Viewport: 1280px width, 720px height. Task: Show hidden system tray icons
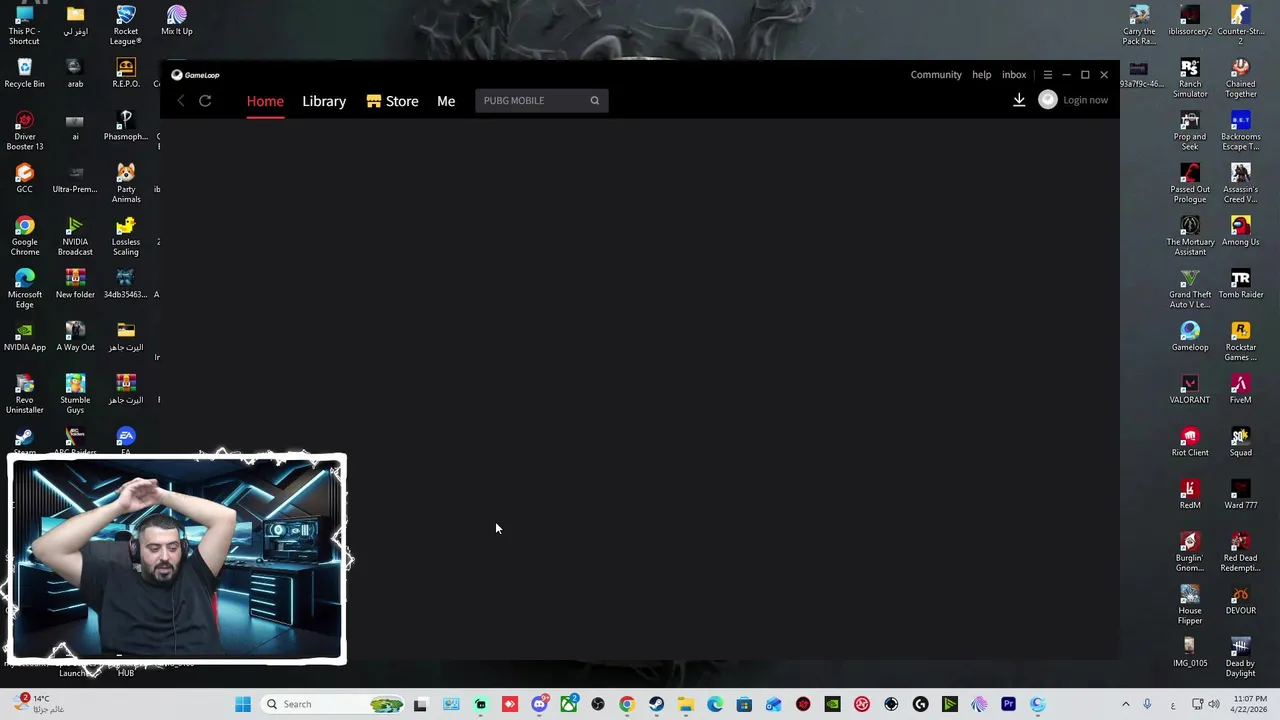pos(1125,704)
